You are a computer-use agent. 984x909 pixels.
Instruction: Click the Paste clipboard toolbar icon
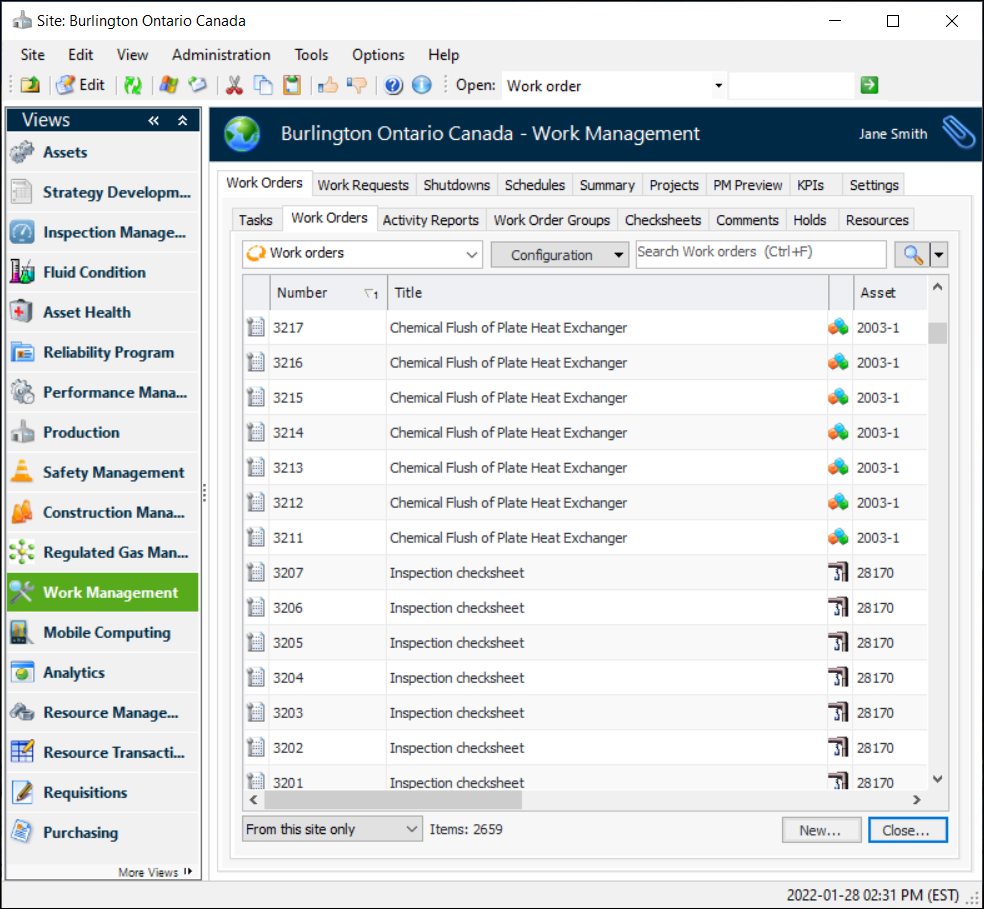click(x=291, y=86)
